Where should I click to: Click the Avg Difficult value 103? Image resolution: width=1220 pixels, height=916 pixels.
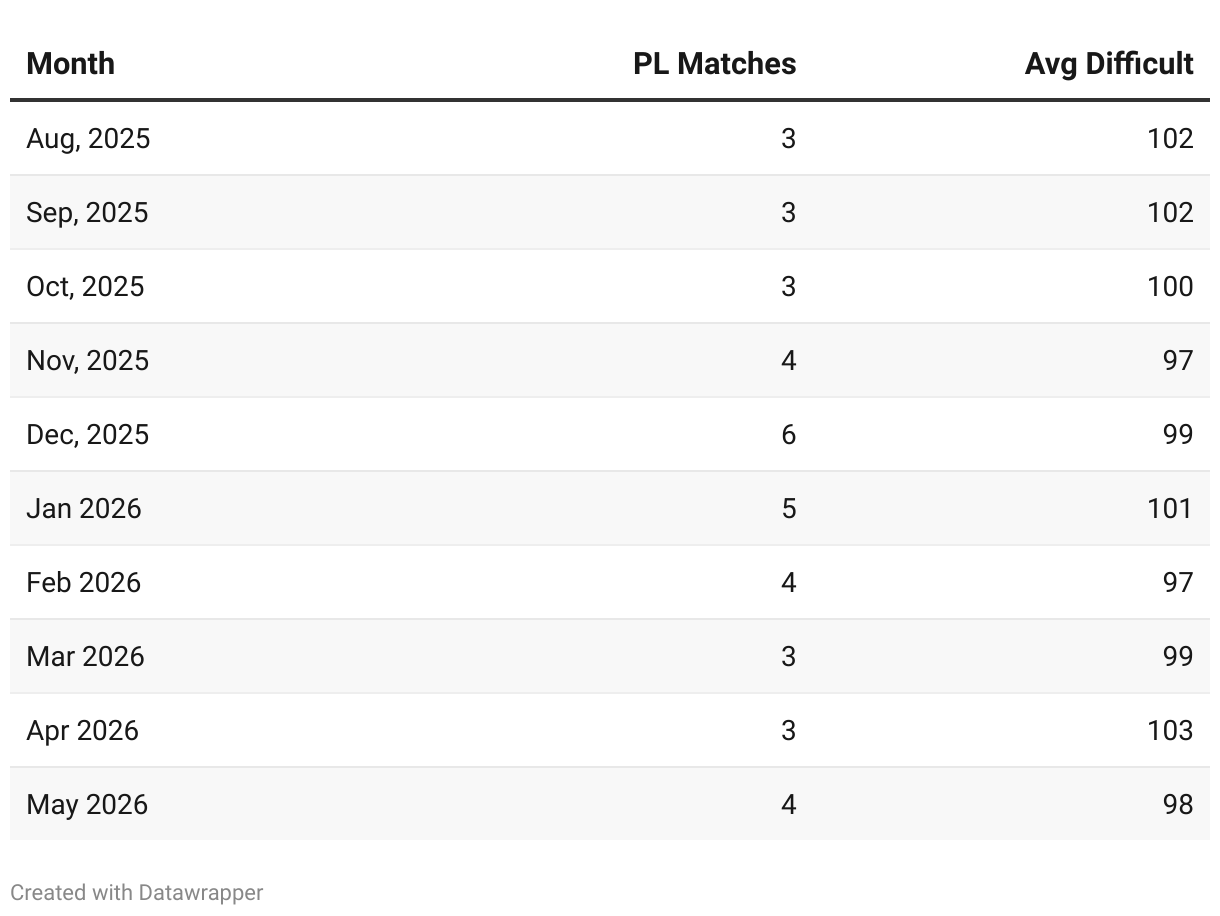coord(1170,730)
